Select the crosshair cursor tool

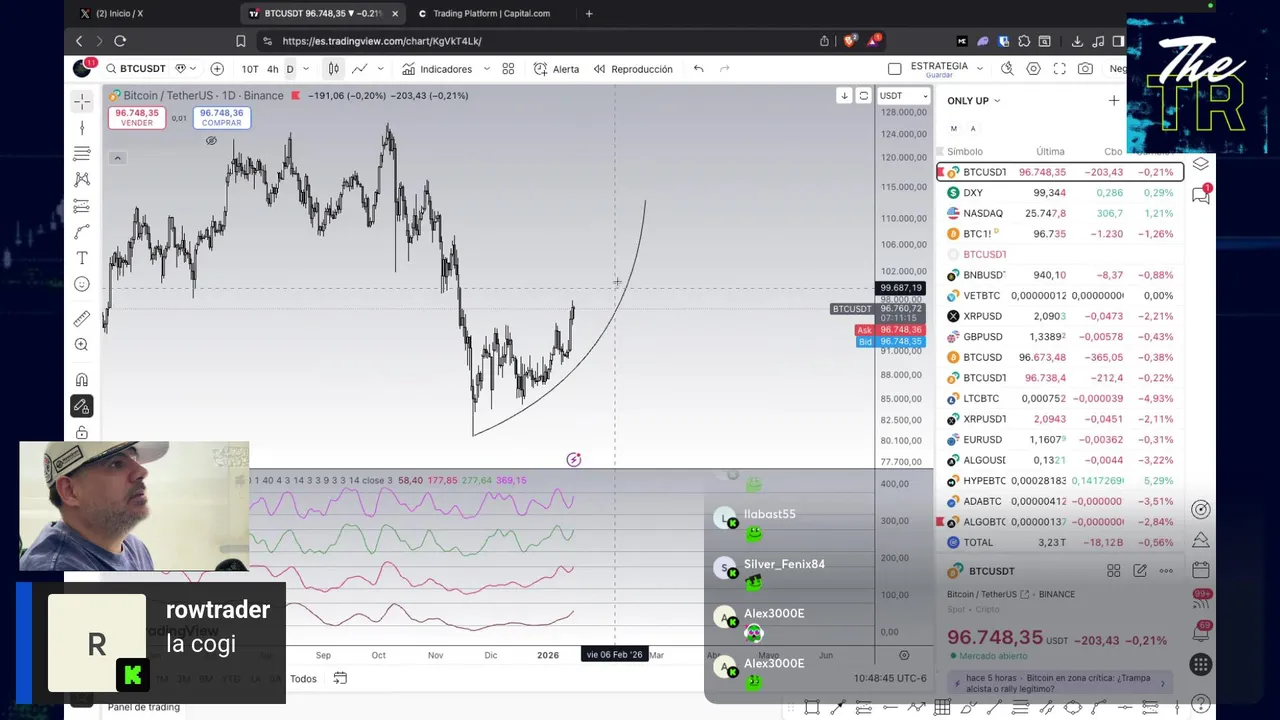(x=82, y=101)
